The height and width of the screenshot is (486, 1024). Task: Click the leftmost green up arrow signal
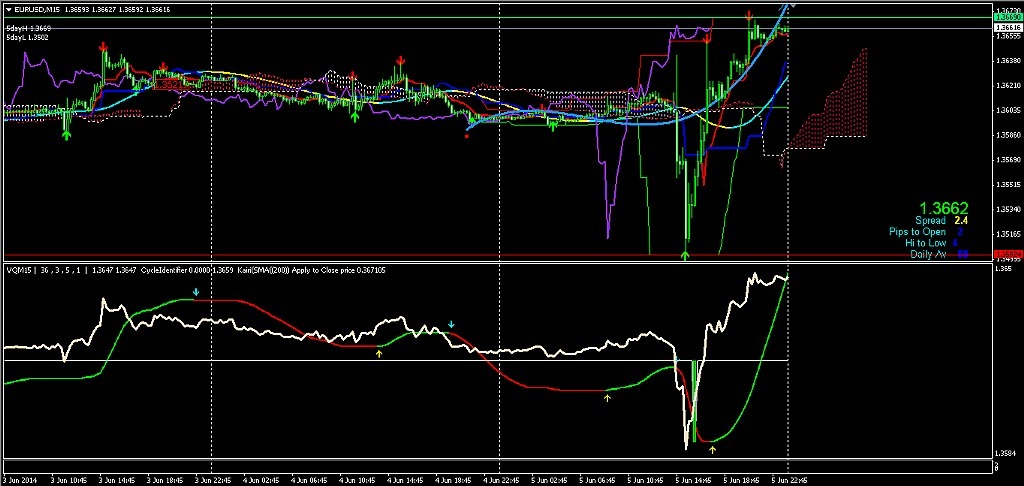click(66, 134)
